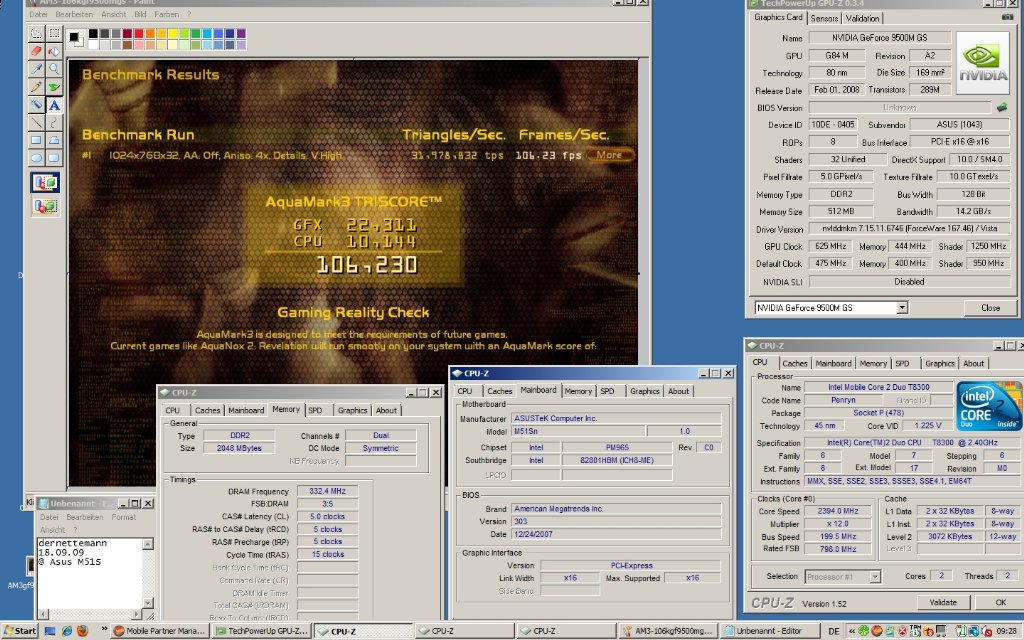Click the Notepad vertical scrollbar up arrow
Screen dimensions: 1024x640
148,544
